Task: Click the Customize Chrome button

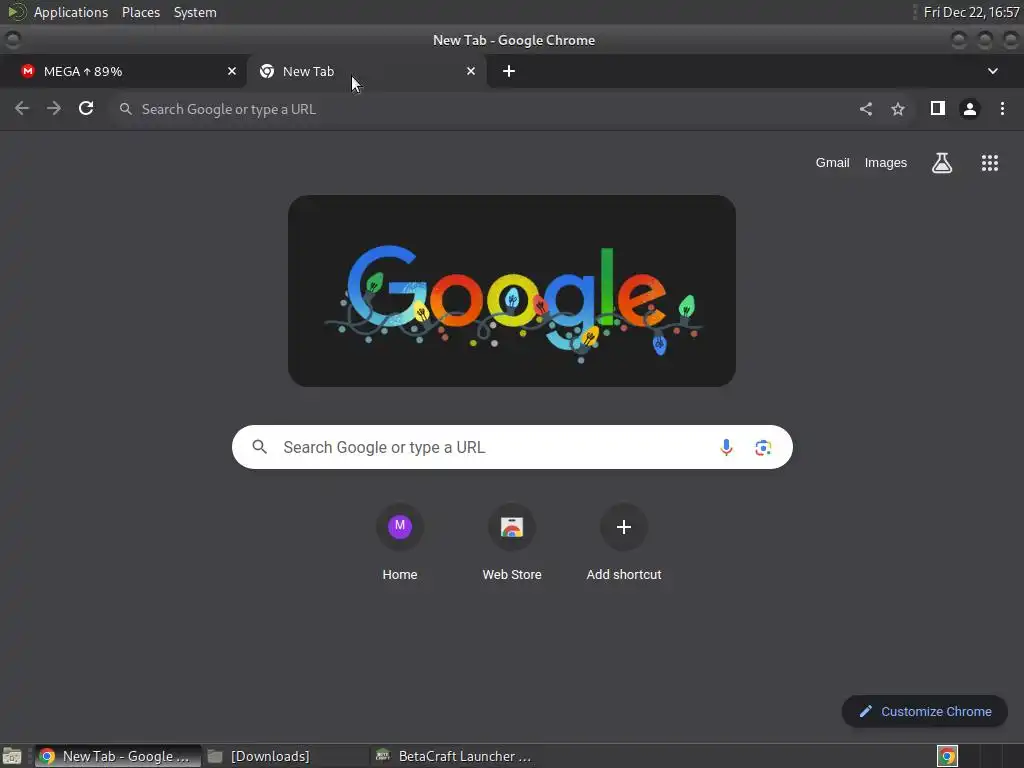Action: [x=925, y=711]
